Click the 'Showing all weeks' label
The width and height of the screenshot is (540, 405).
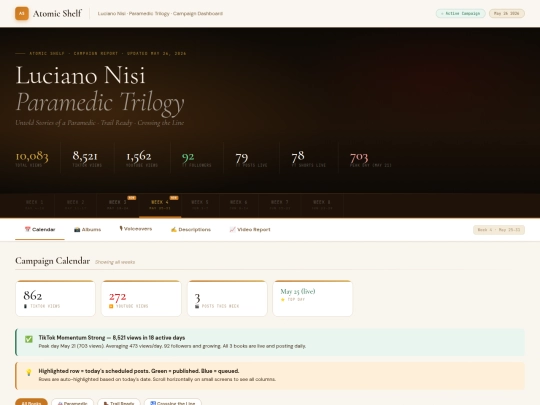point(115,262)
